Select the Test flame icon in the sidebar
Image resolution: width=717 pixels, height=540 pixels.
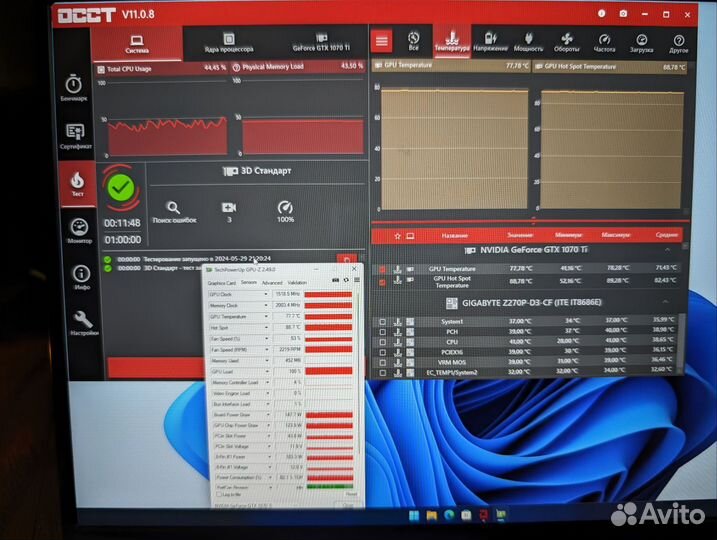(77, 182)
